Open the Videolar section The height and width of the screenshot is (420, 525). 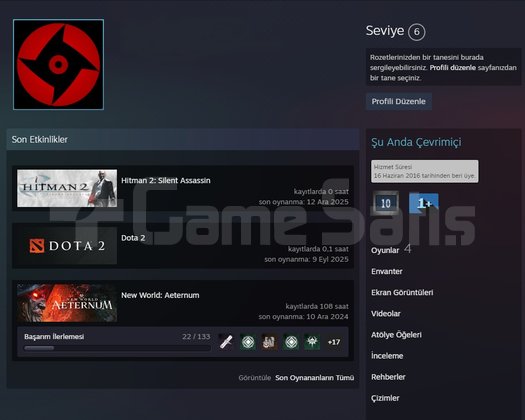coord(386,313)
